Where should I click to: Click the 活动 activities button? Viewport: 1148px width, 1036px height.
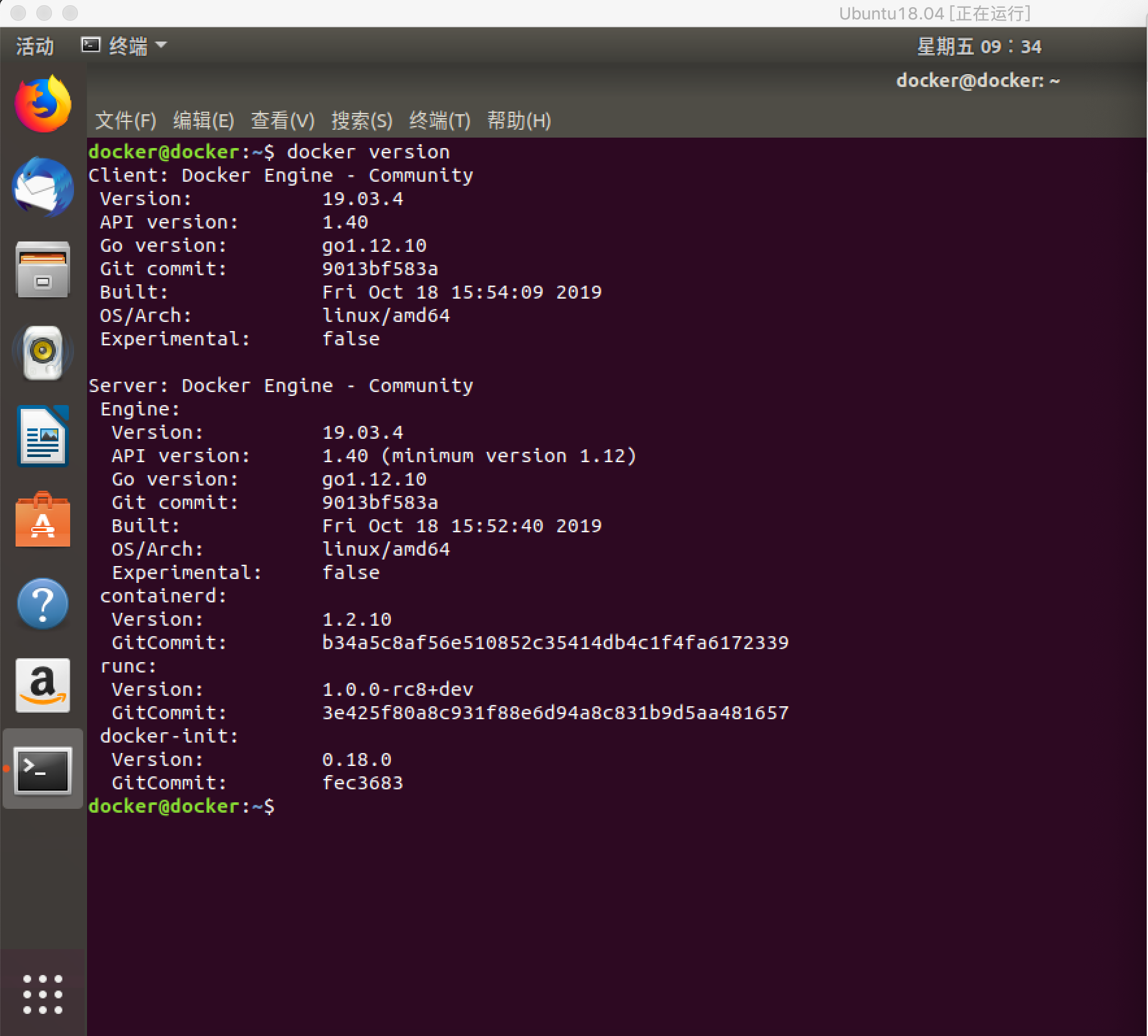[34, 46]
